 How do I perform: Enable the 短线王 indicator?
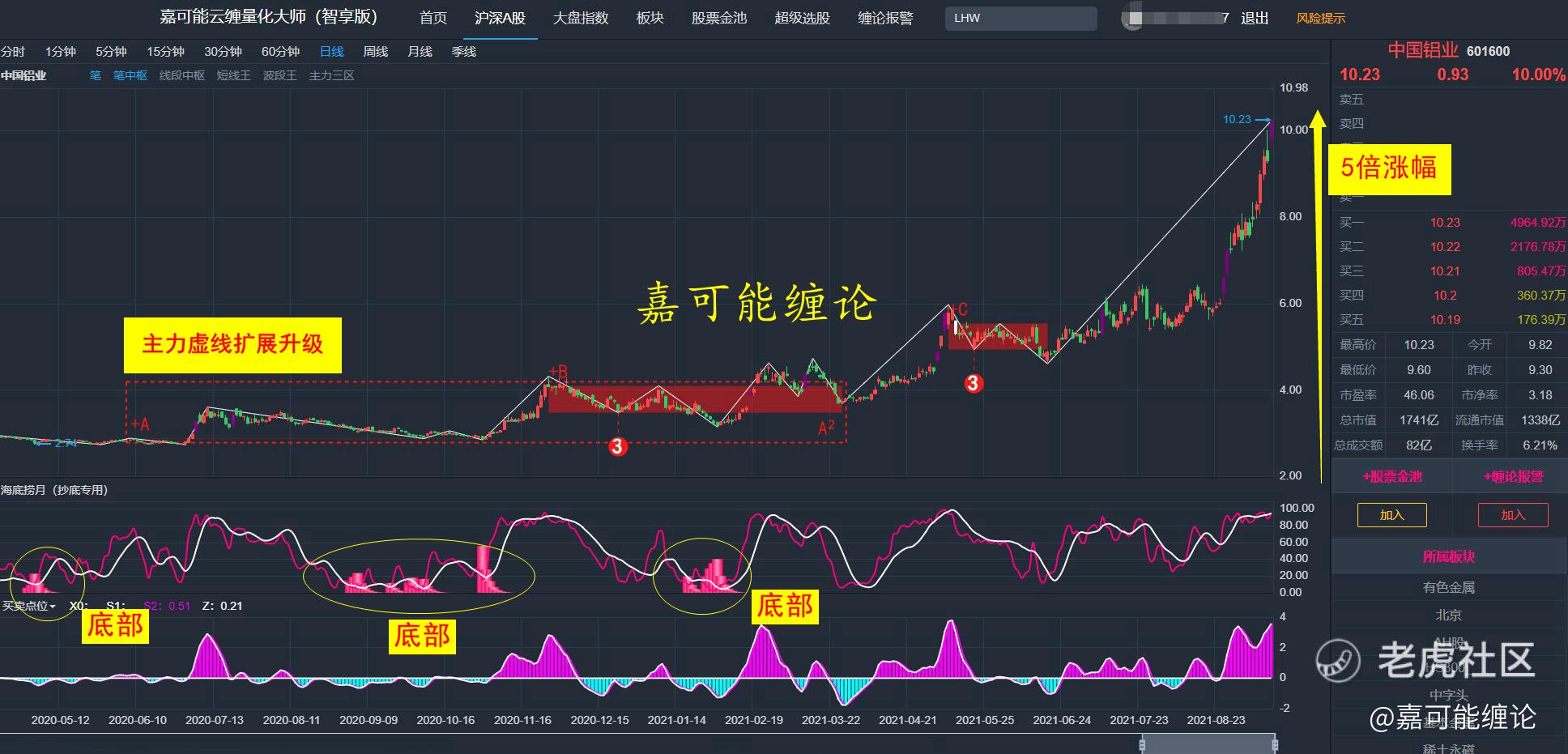point(233,75)
